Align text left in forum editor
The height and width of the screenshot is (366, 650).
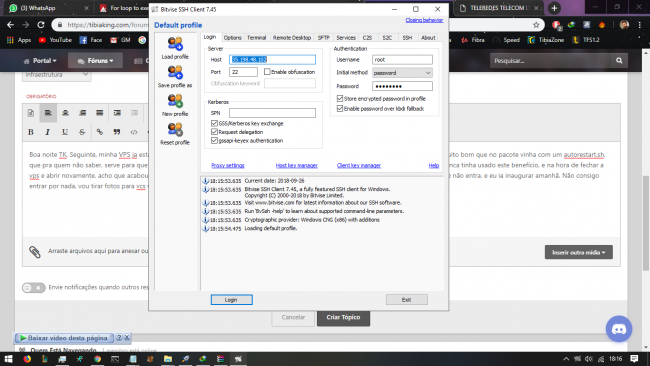(48, 113)
